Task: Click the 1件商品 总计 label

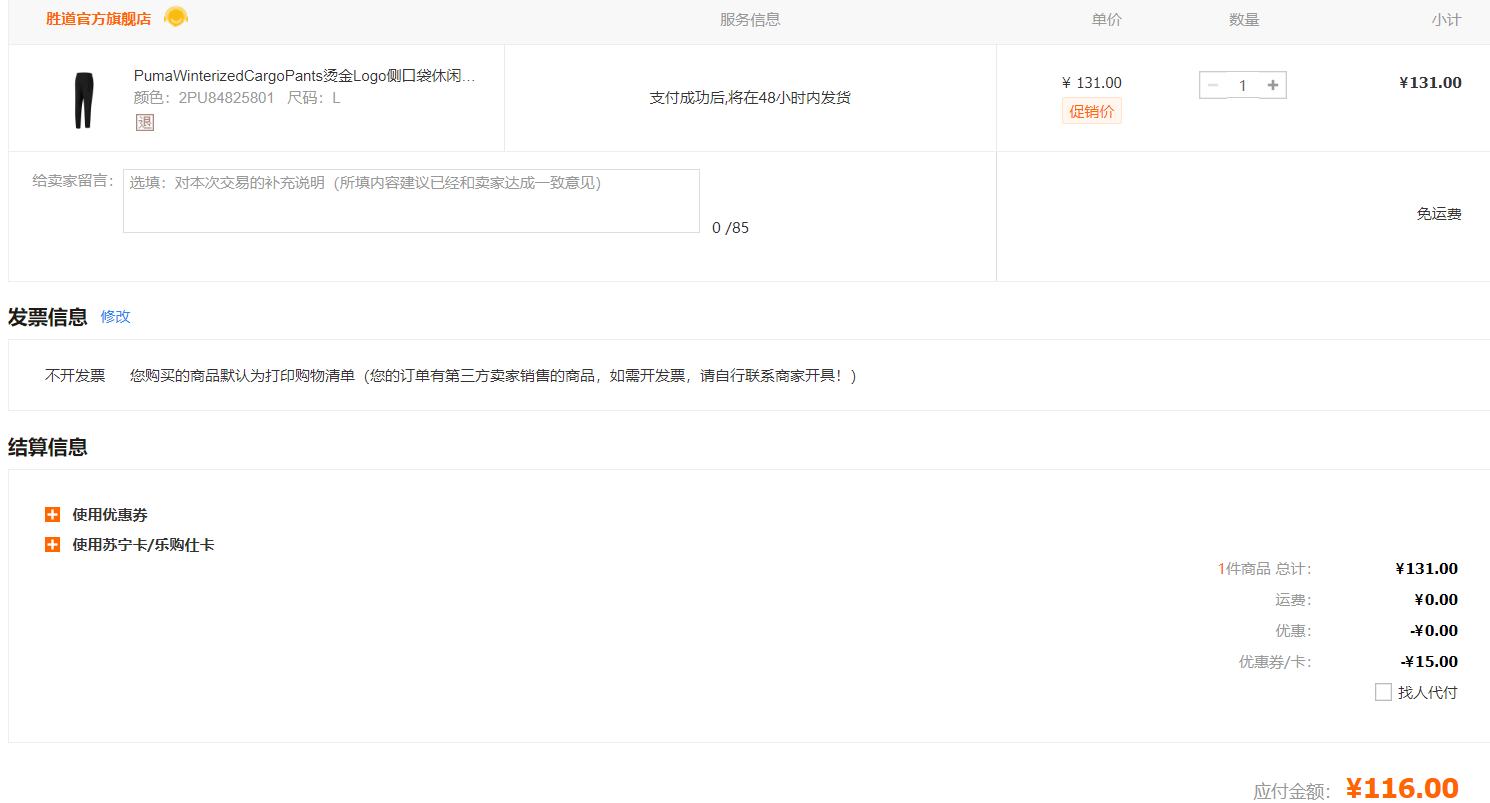Action: [1264, 569]
